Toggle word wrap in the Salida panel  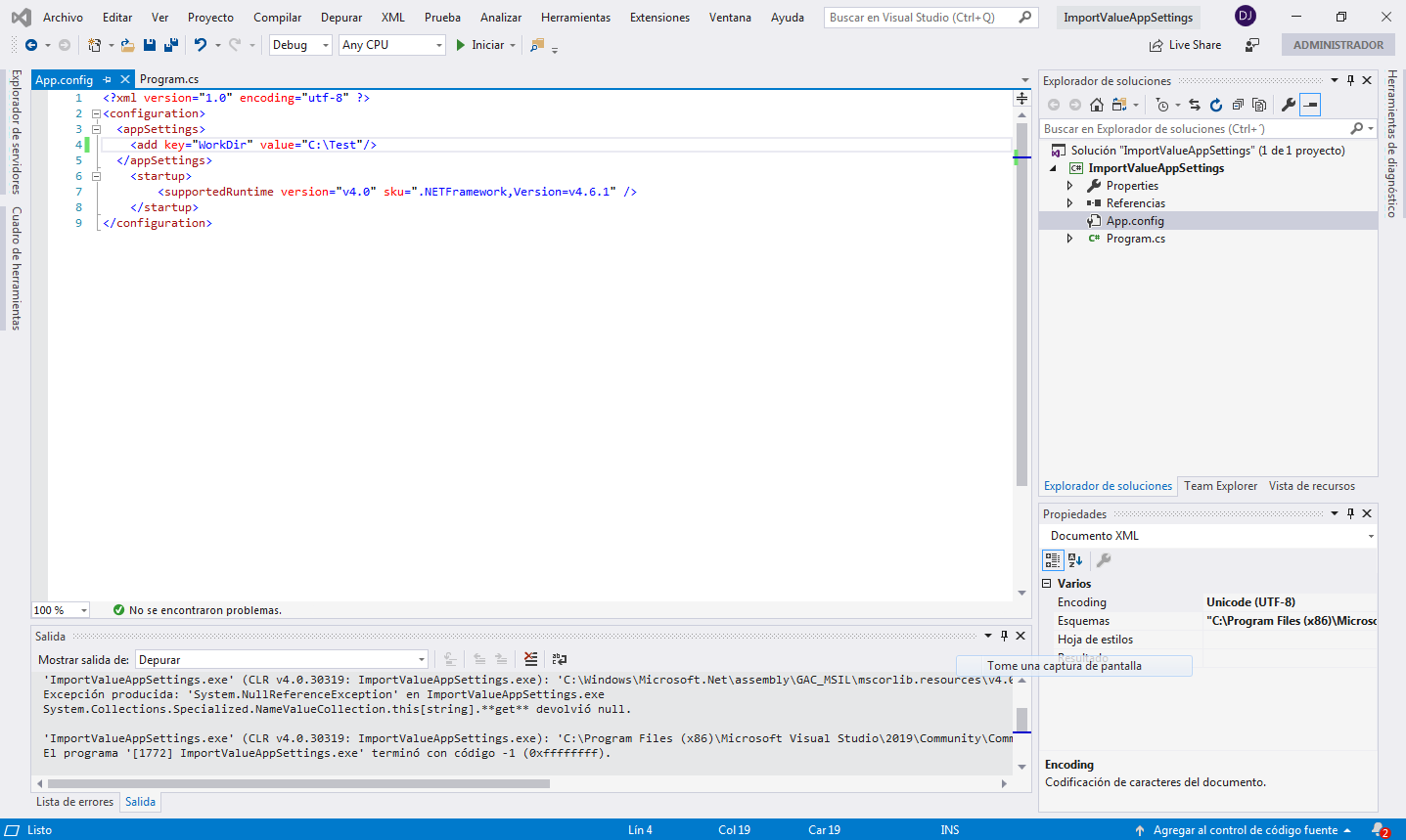[x=560, y=659]
